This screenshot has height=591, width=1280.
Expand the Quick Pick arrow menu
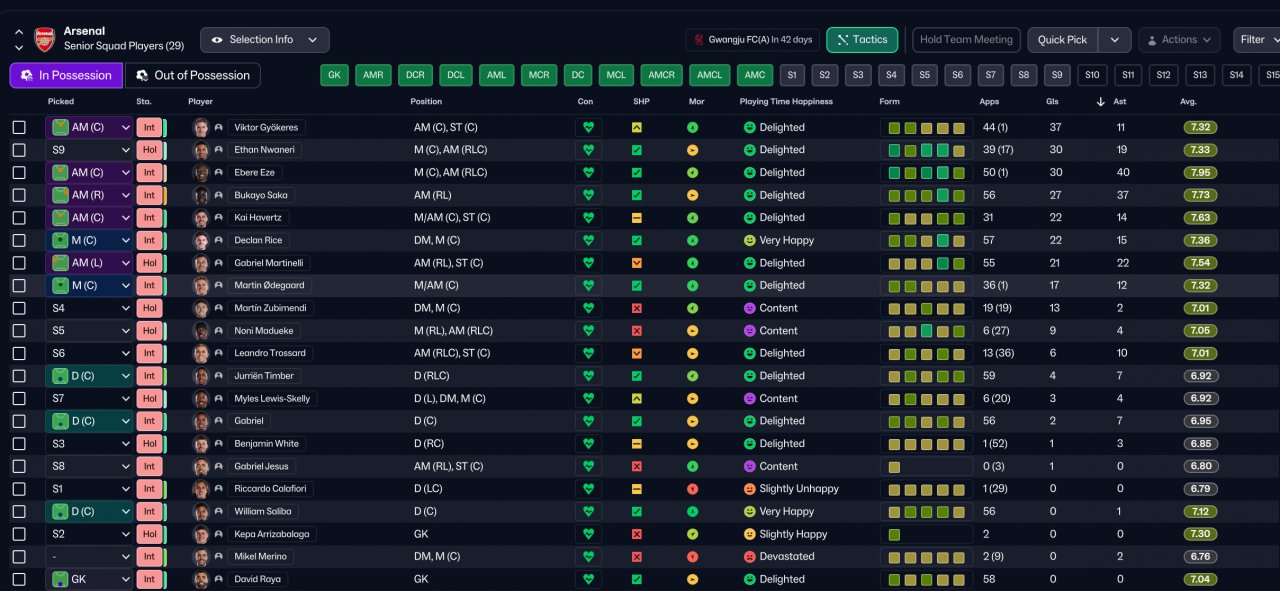click(1115, 40)
